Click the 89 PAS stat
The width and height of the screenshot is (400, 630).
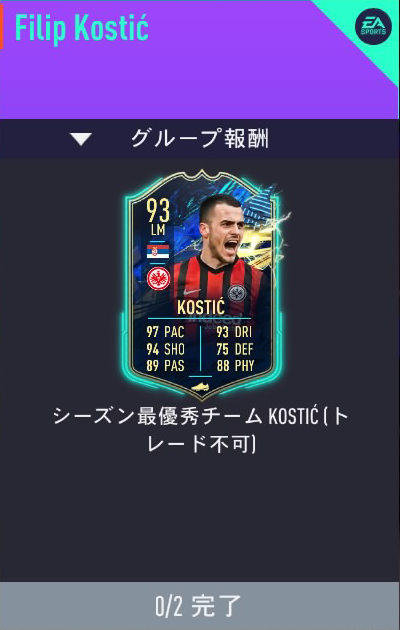tap(165, 366)
